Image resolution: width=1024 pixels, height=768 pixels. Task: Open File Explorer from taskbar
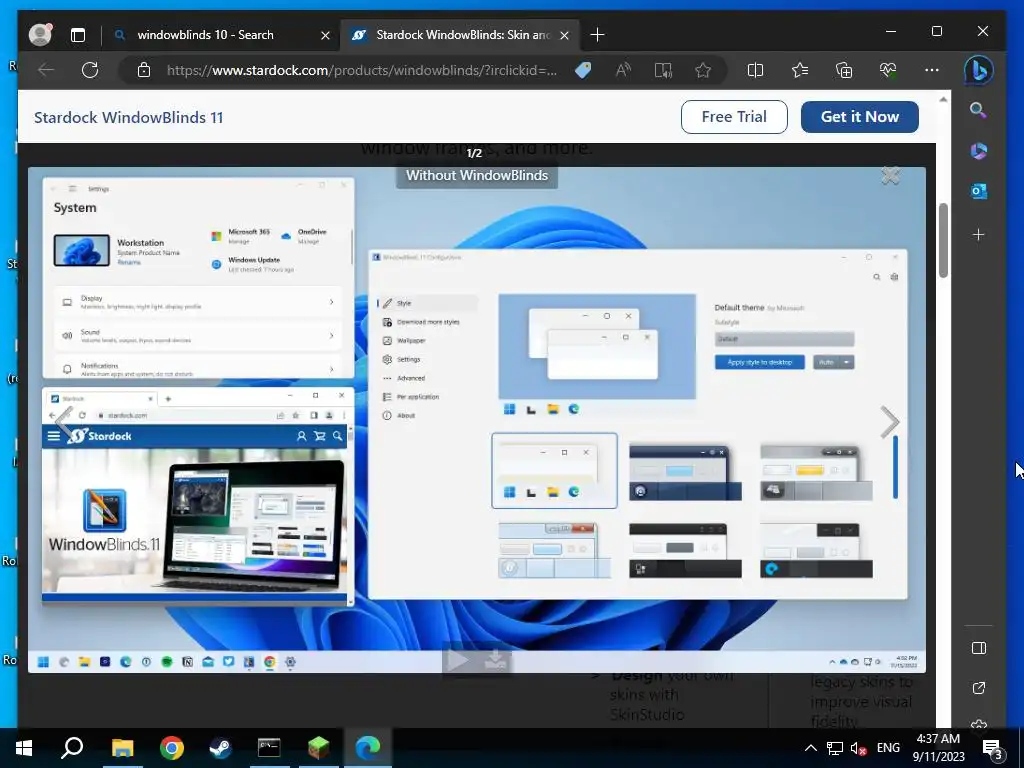pyautogui.click(x=122, y=748)
